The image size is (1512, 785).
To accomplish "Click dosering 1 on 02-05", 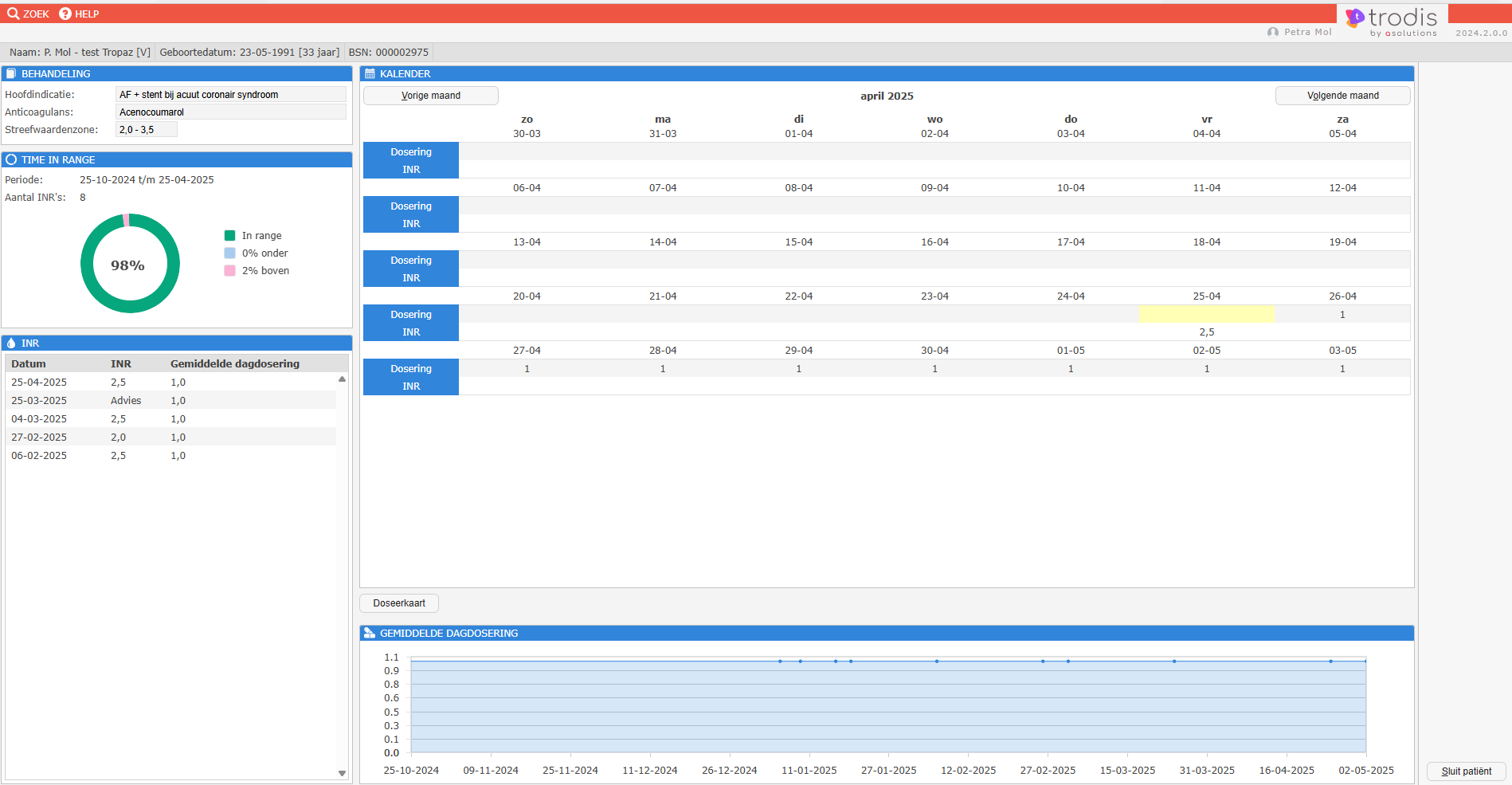I will (1207, 368).
